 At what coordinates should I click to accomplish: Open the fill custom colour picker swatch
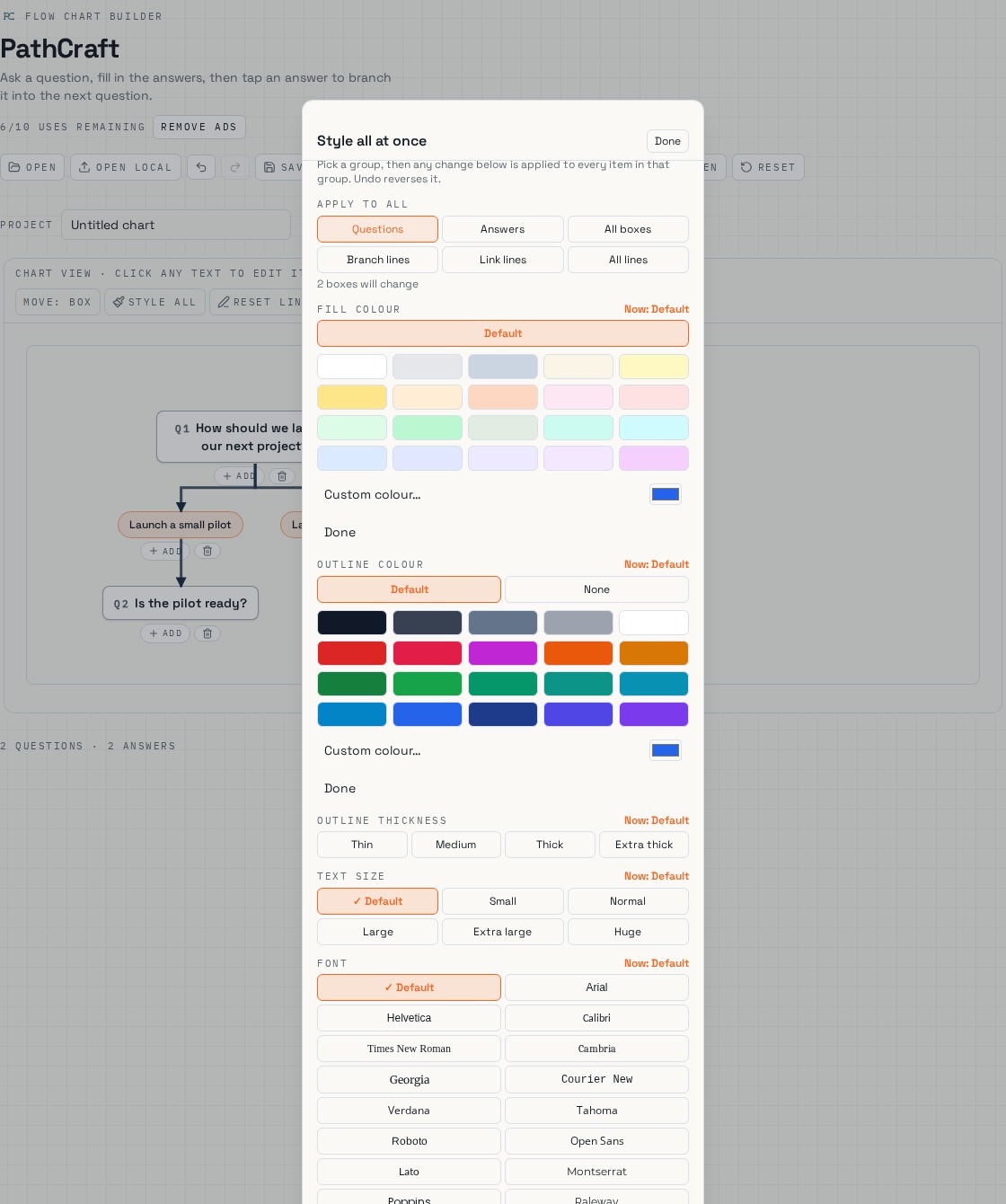click(x=666, y=494)
